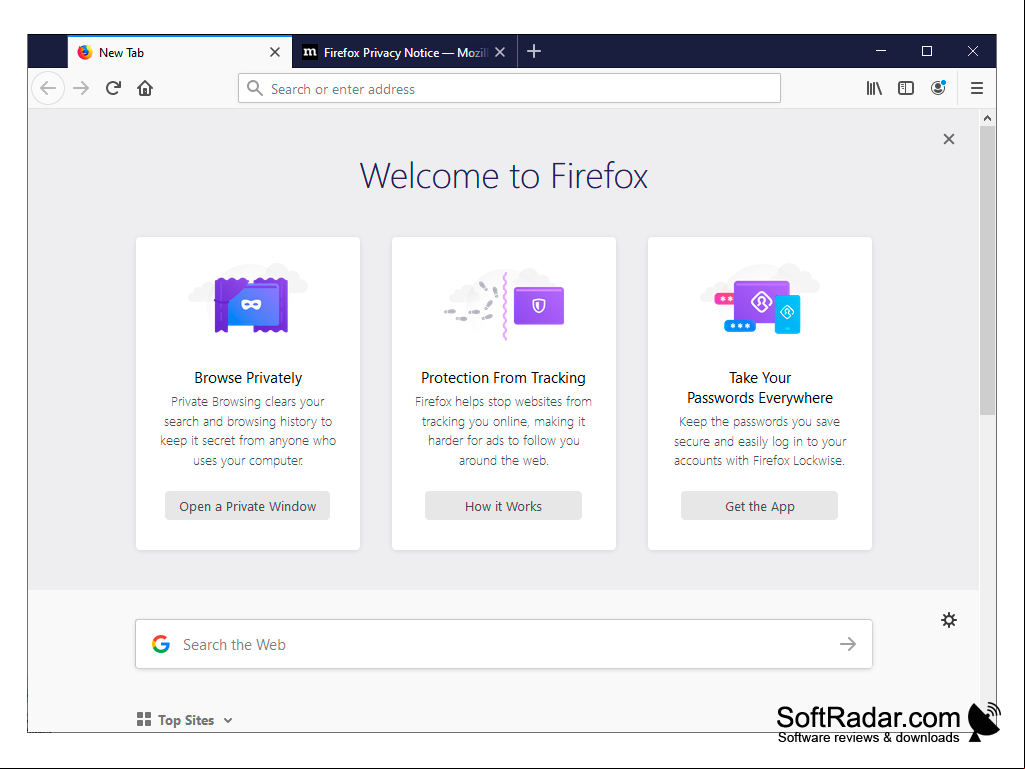1025x769 pixels.
Task: Click the scrollbar up arrow
Action: 987,118
